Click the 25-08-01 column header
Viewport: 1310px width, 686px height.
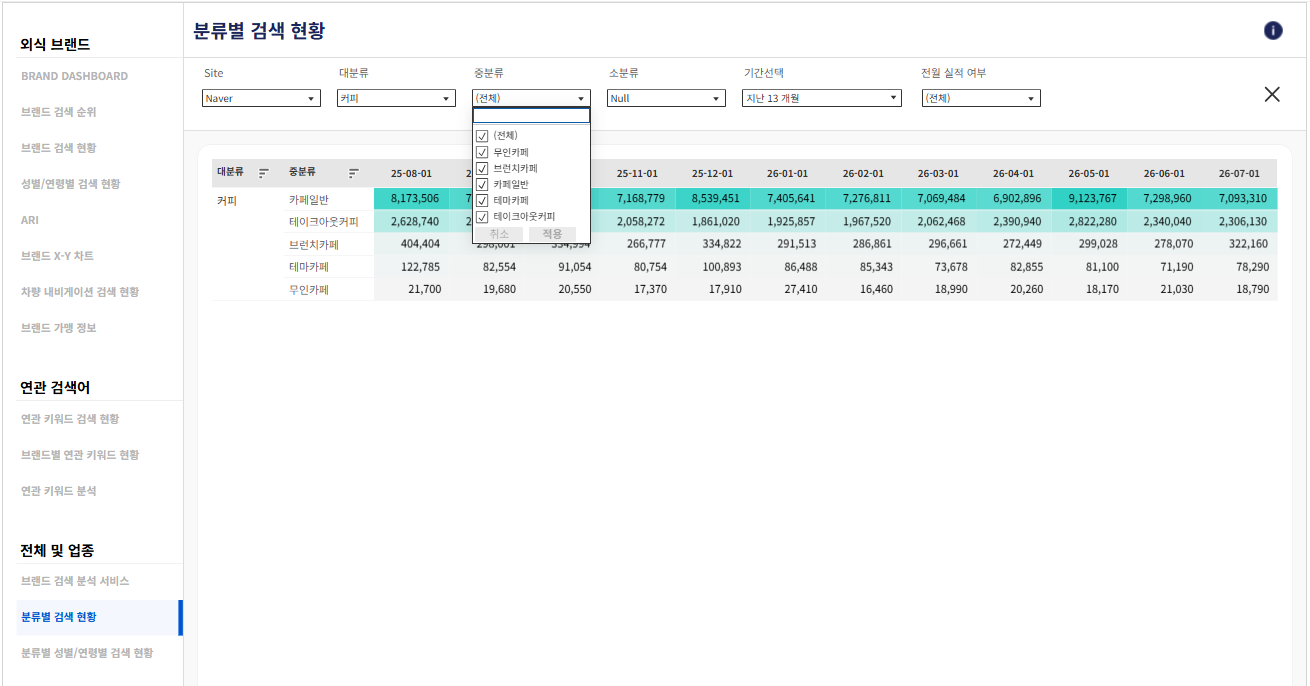(412, 173)
